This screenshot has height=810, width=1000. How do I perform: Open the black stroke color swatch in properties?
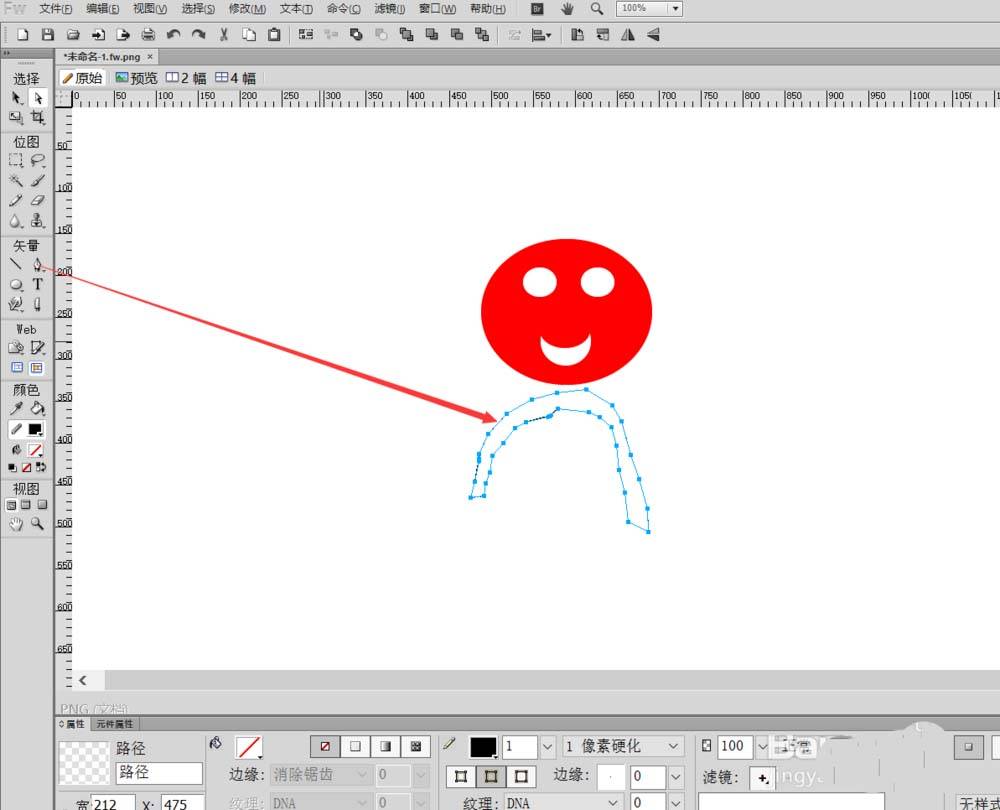tap(483, 747)
